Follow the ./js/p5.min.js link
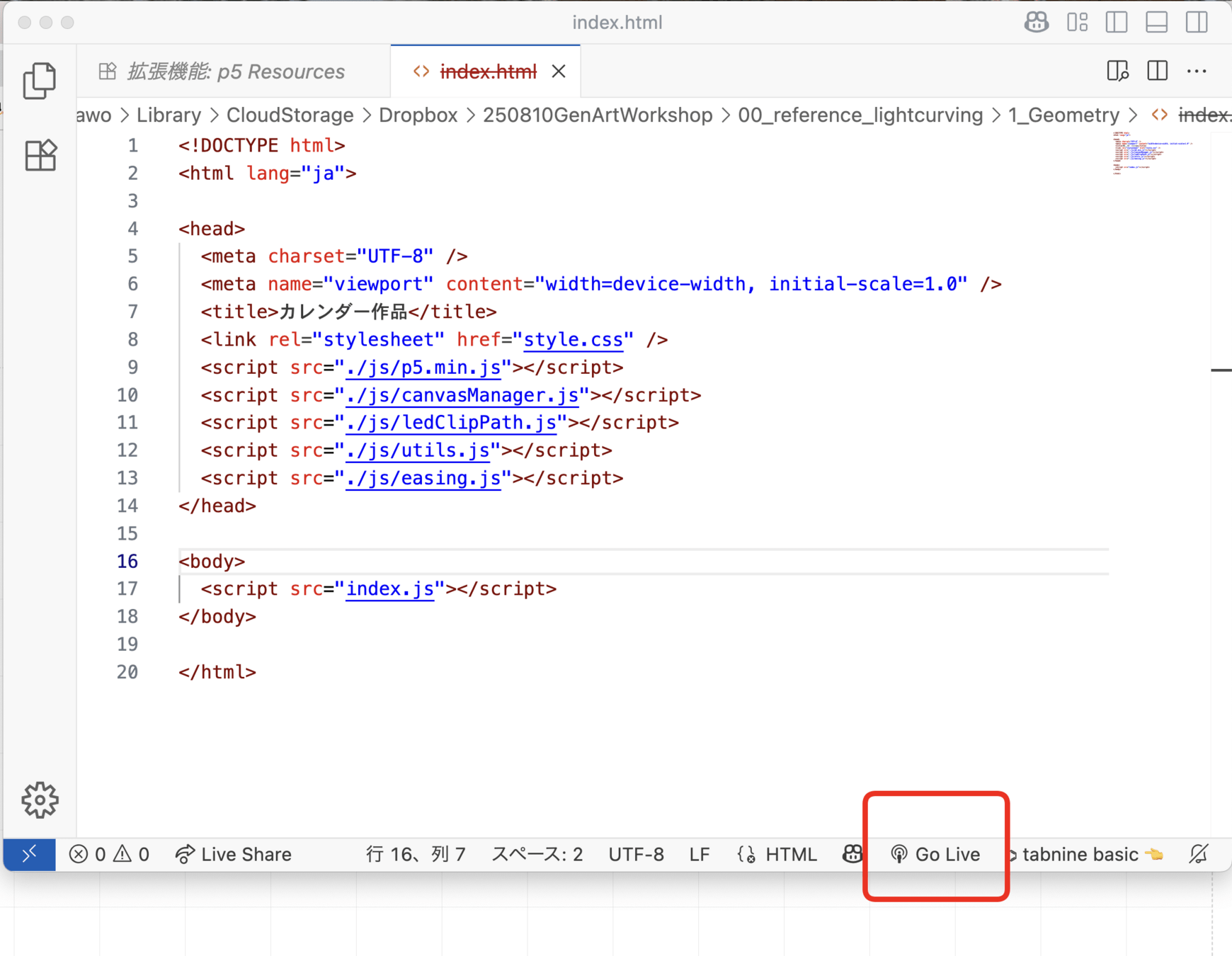This screenshot has width=1232, height=956. [423, 368]
